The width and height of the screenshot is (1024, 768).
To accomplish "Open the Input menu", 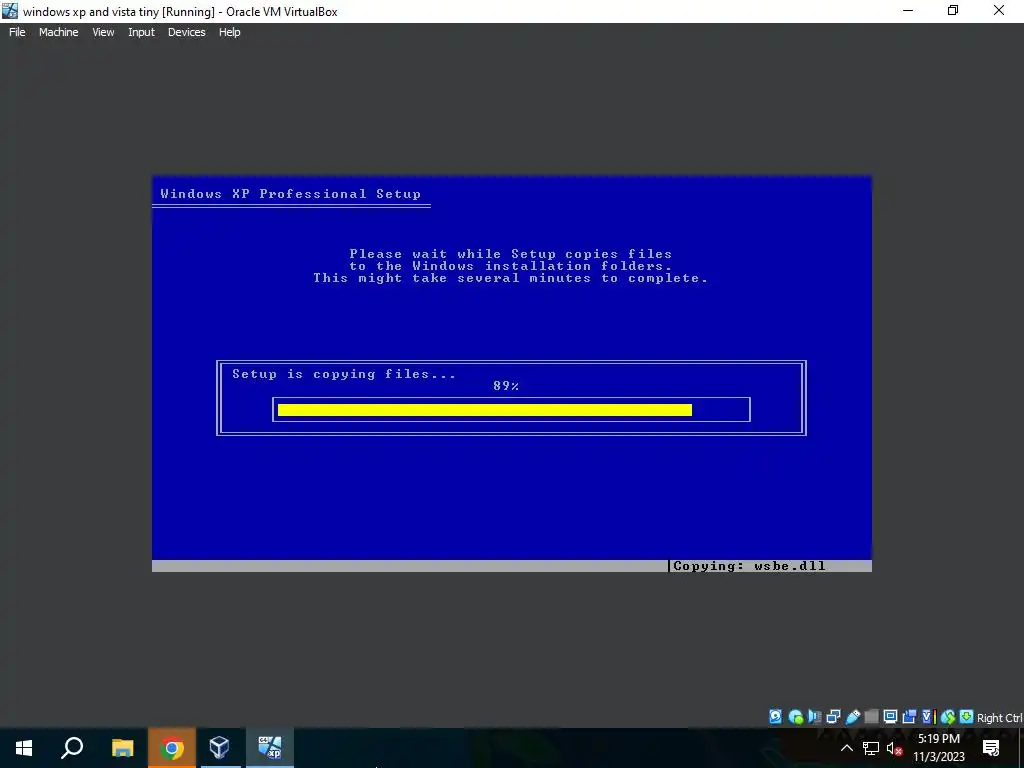I will point(141,32).
